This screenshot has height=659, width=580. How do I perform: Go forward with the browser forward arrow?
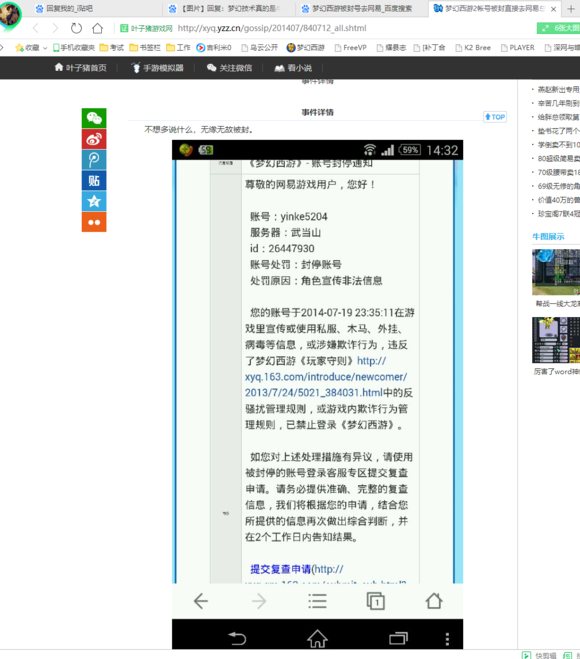(x=55, y=28)
